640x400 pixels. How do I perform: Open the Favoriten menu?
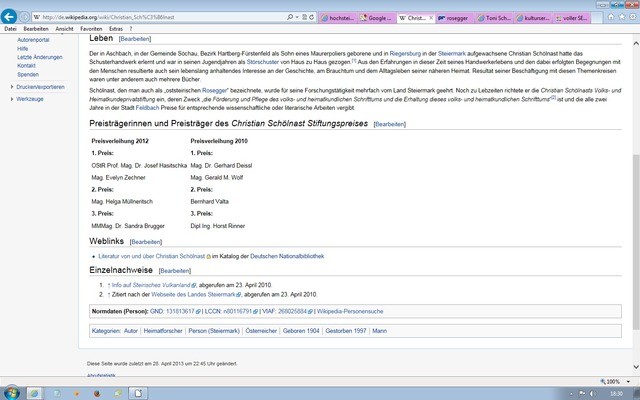pyautogui.click(x=91, y=29)
